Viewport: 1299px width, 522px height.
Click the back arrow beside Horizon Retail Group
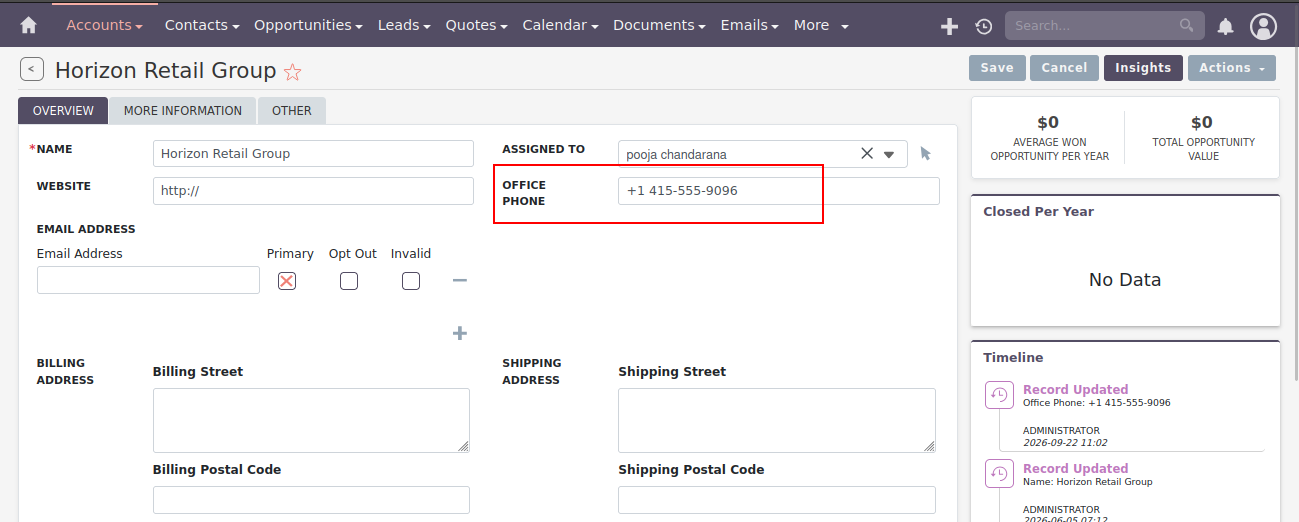tap(32, 69)
